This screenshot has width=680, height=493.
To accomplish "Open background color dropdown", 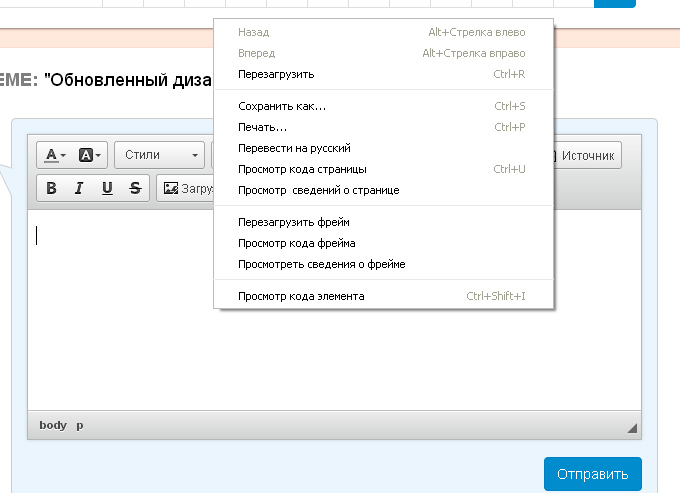I will tap(90, 155).
